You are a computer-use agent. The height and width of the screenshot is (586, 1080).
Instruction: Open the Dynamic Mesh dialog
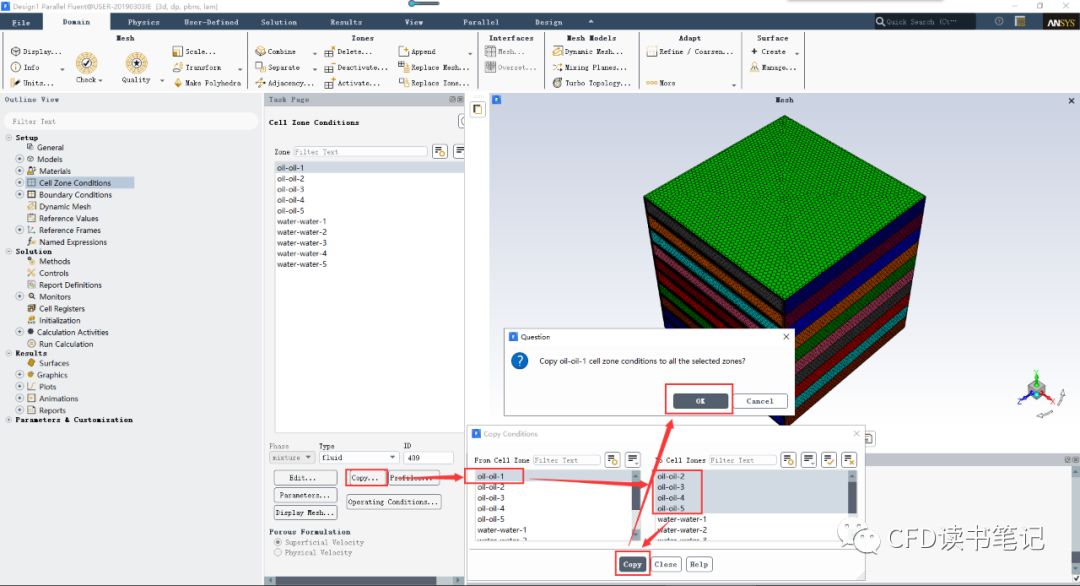588,52
